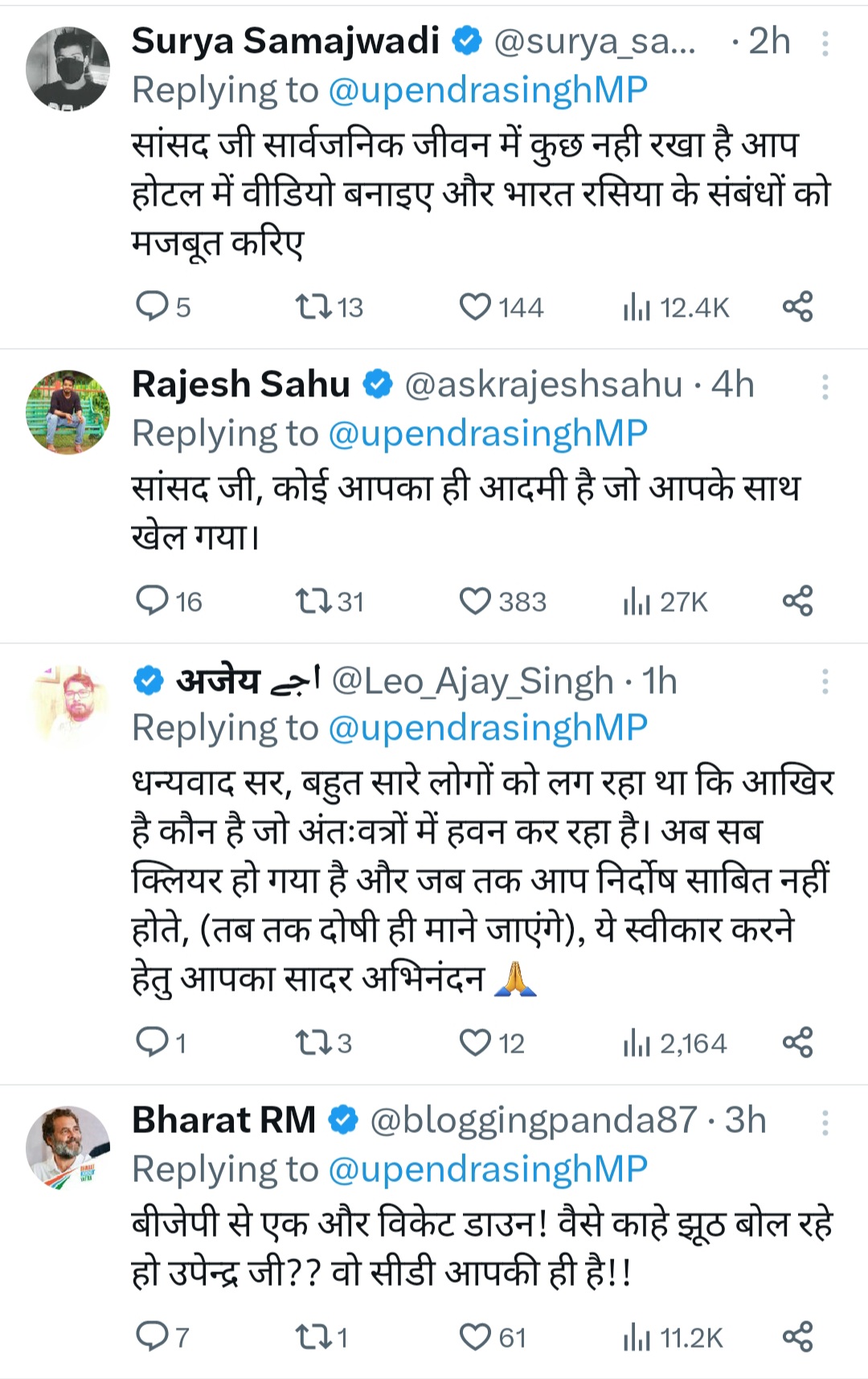Like the Leo_Ajay_Singh tweet

tap(475, 1042)
